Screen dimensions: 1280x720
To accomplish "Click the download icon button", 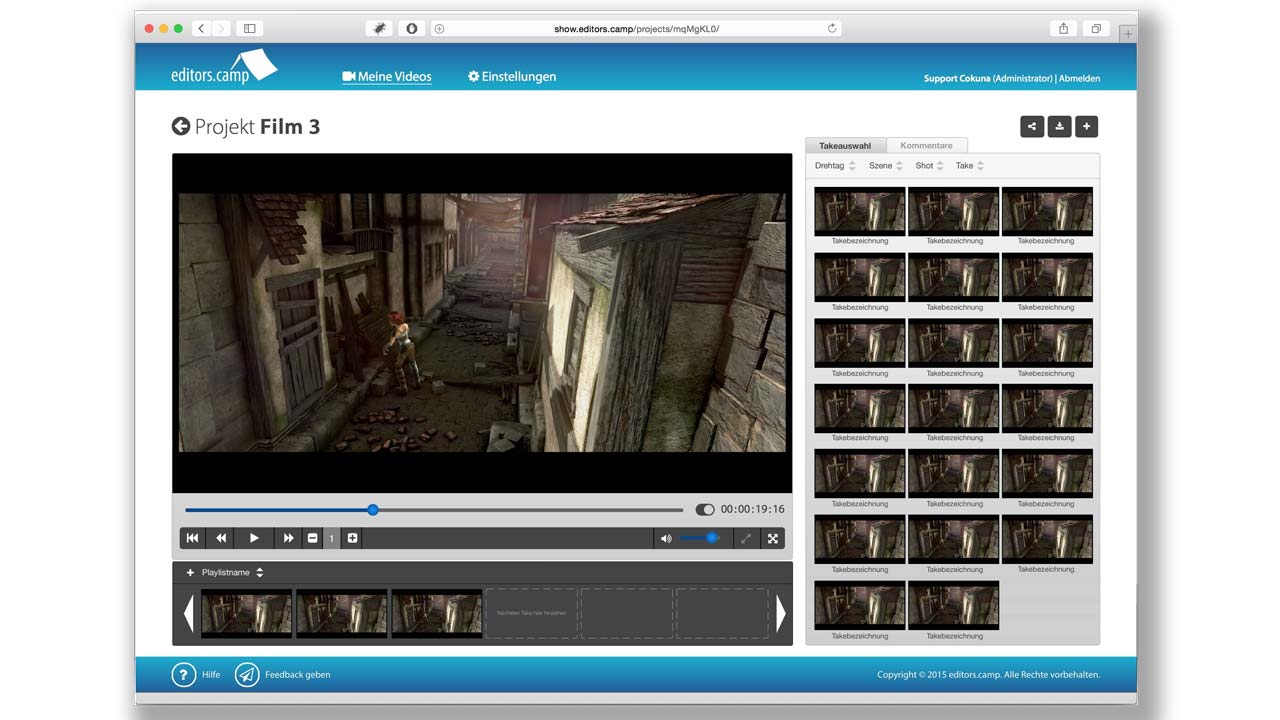I will tap(1059, 126).
